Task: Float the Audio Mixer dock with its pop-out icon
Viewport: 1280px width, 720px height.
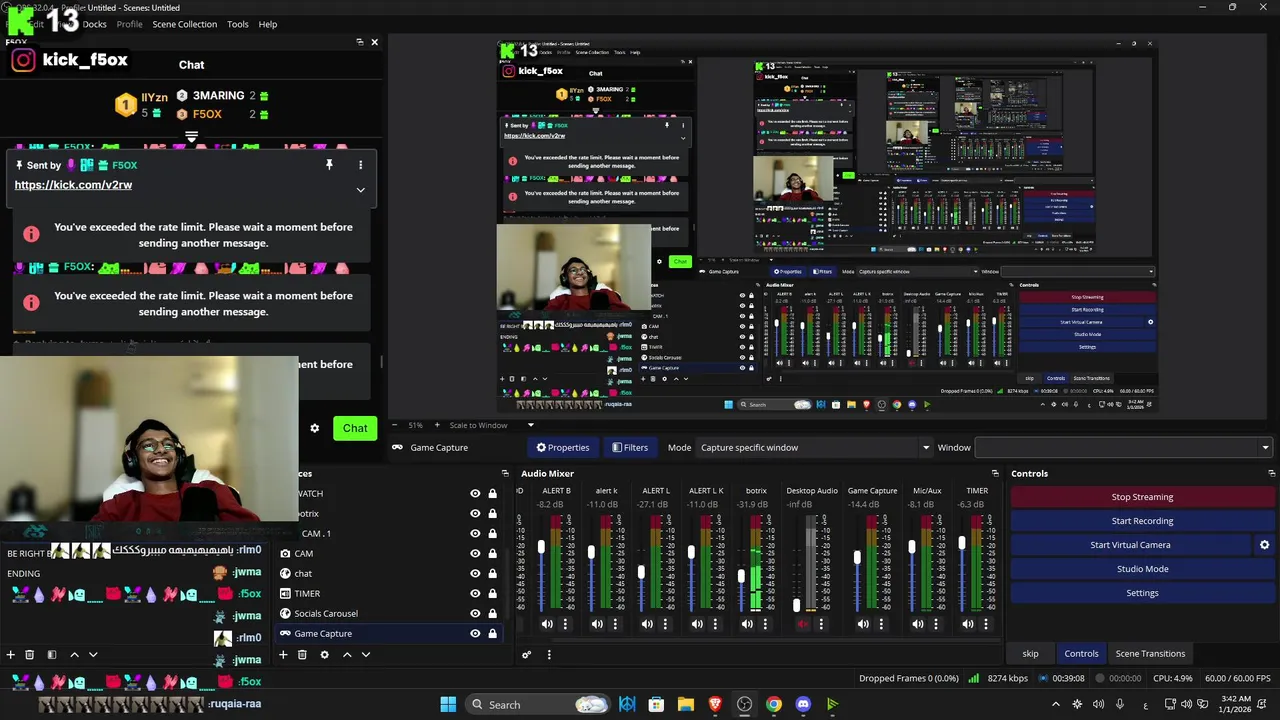Action: [995, 473]
